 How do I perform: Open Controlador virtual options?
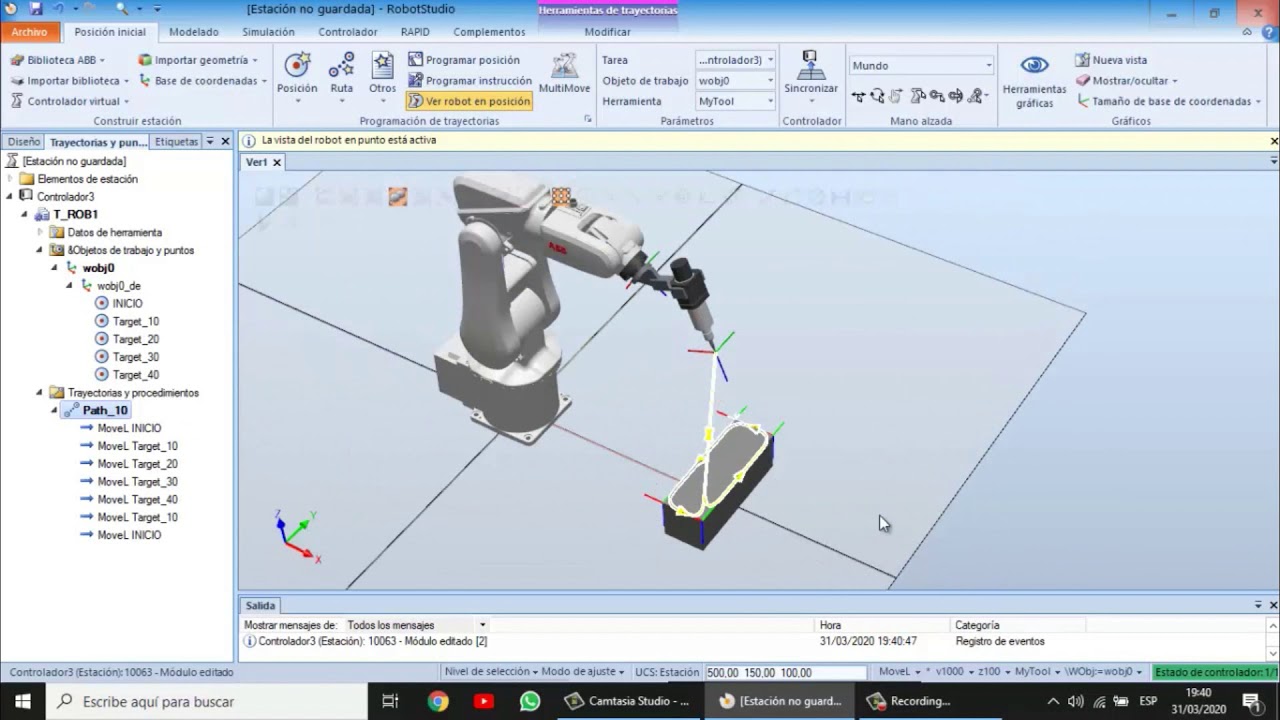pos(70,101)
